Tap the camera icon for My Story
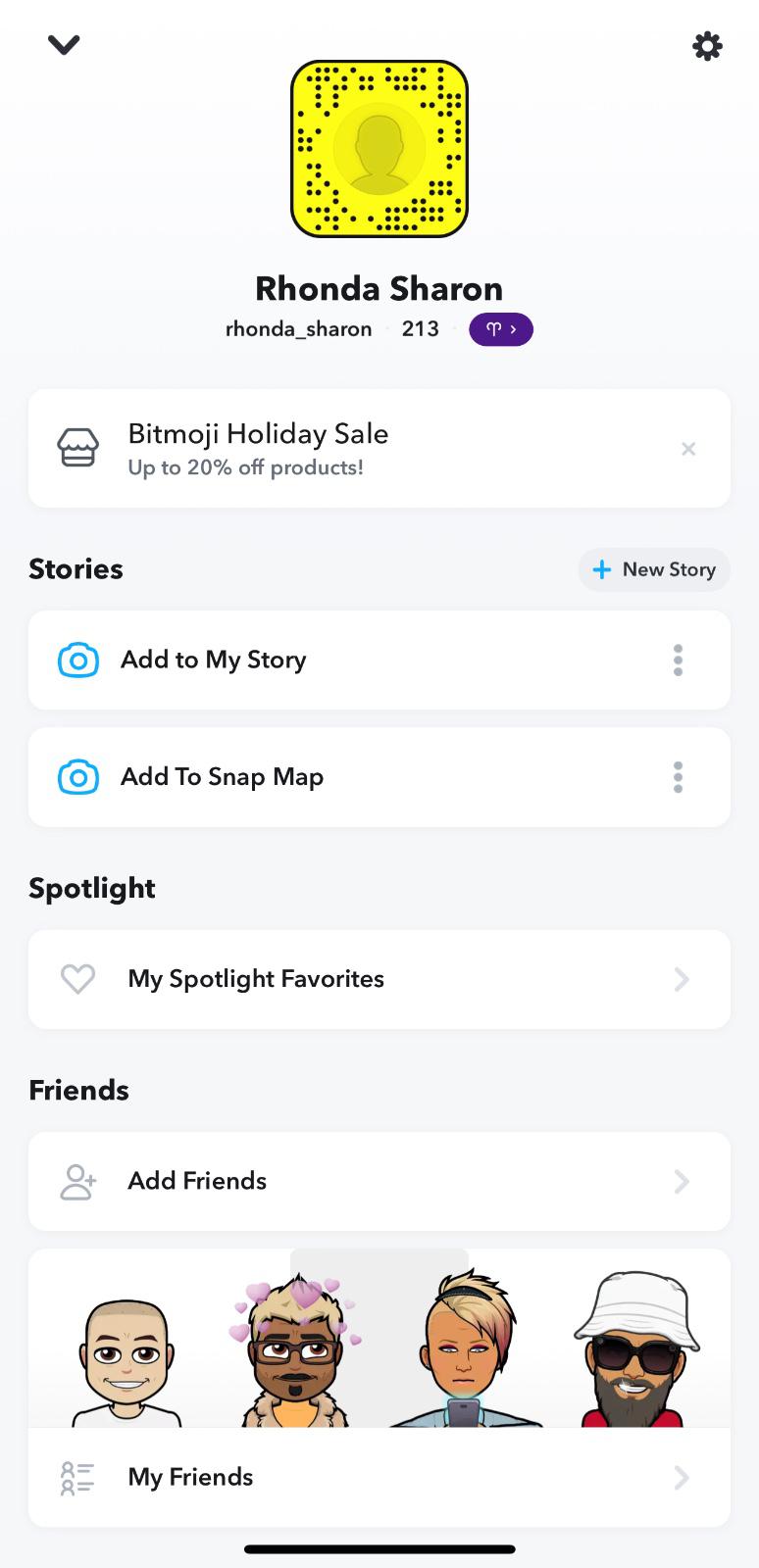The width and height of the screenshot is (759, 1568). coord(78,661)
